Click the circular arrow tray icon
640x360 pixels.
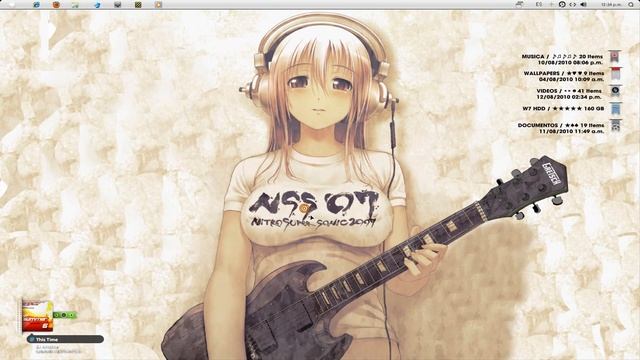click(562, 4)
